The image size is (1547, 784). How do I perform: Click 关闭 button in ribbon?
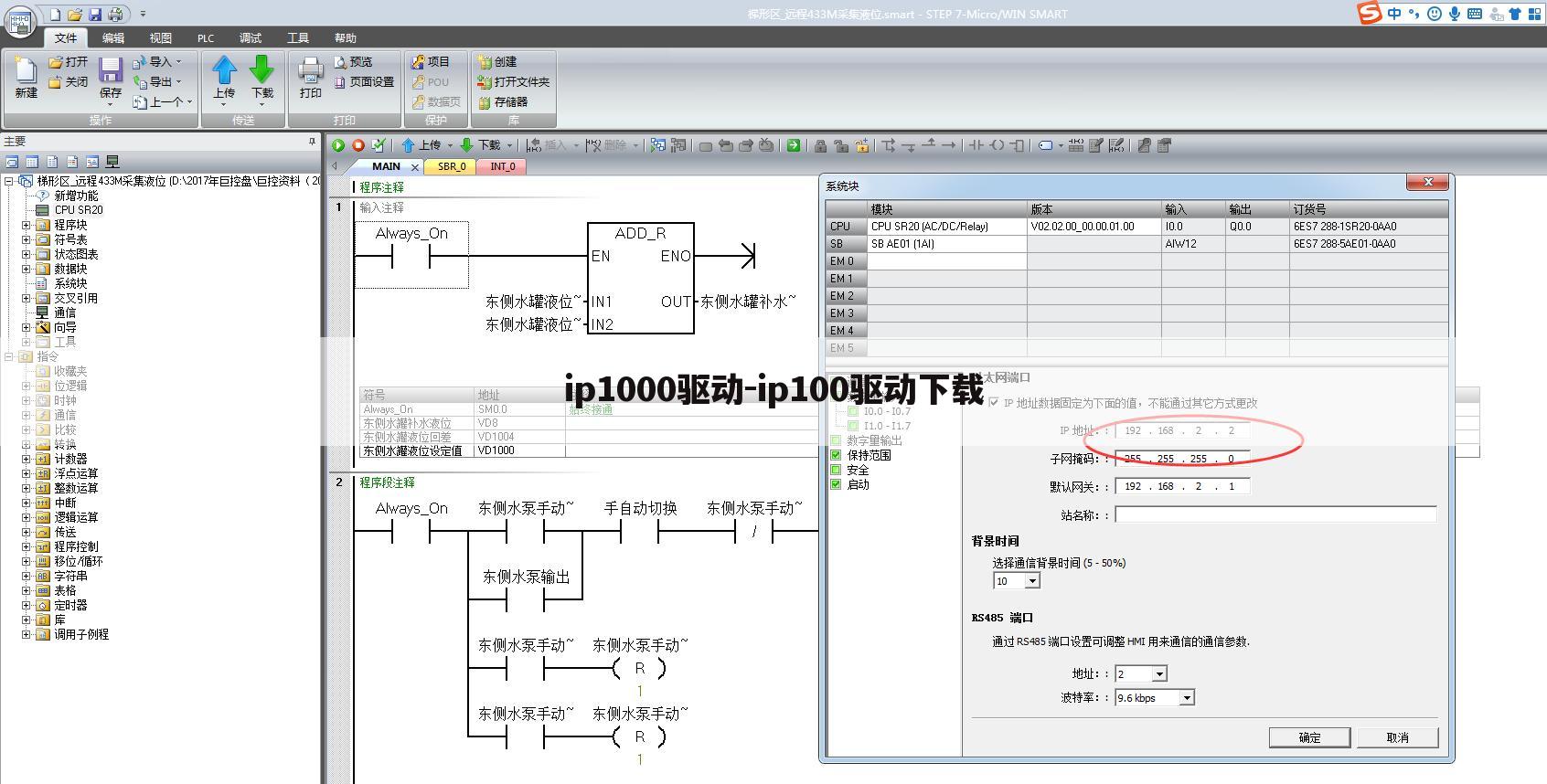69,82
